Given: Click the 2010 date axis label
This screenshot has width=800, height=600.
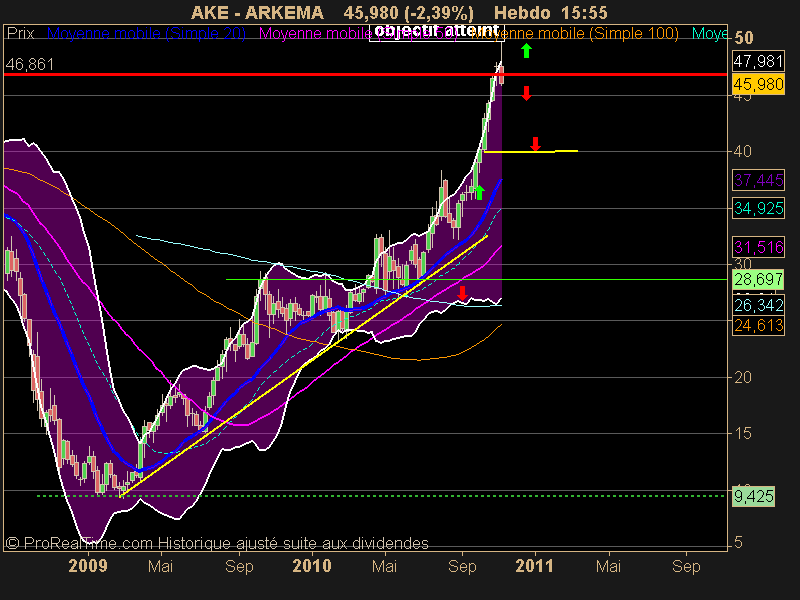Looking at the screenshot, I should (312, 566).
